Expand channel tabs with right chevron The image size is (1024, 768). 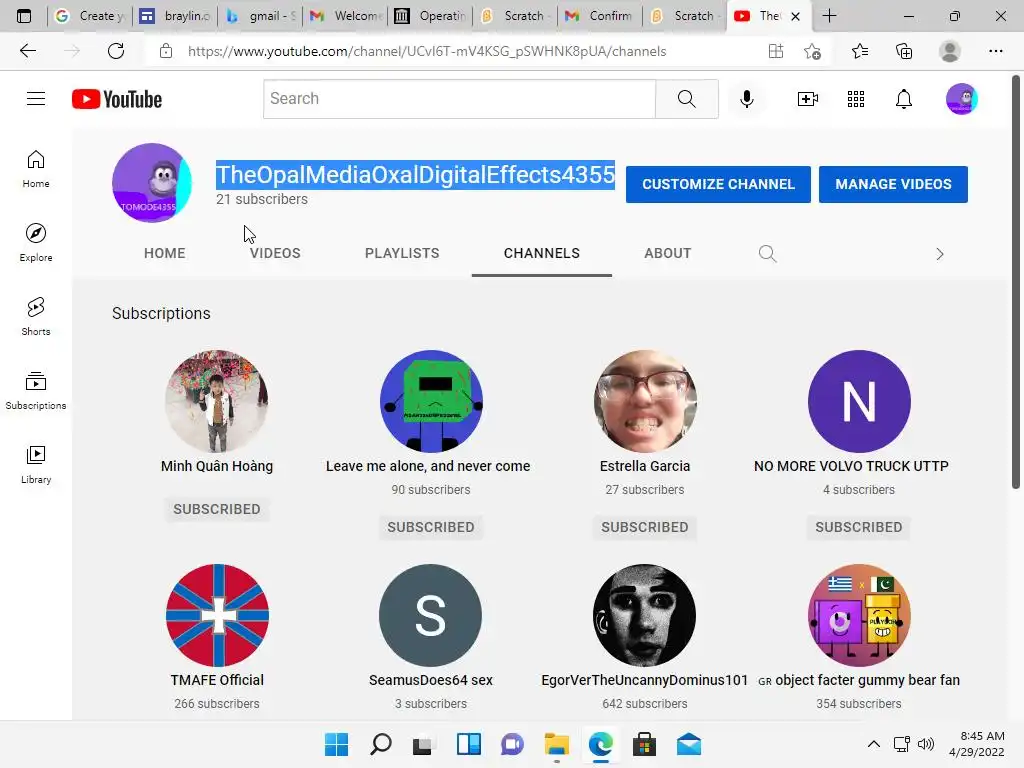(940, 254)
